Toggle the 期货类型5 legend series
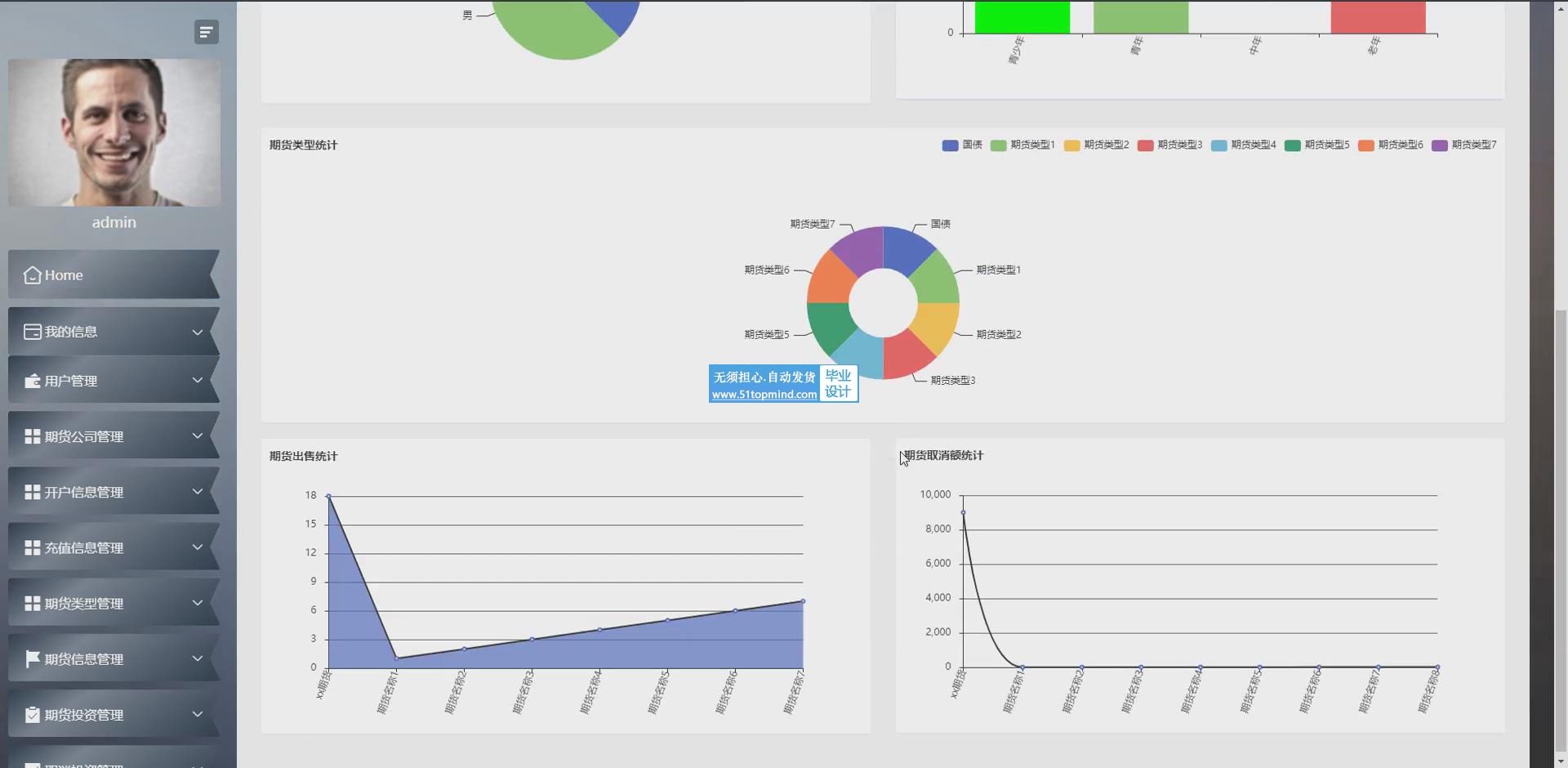Viewport: 1568px width, 768px height. (1316, 145)
